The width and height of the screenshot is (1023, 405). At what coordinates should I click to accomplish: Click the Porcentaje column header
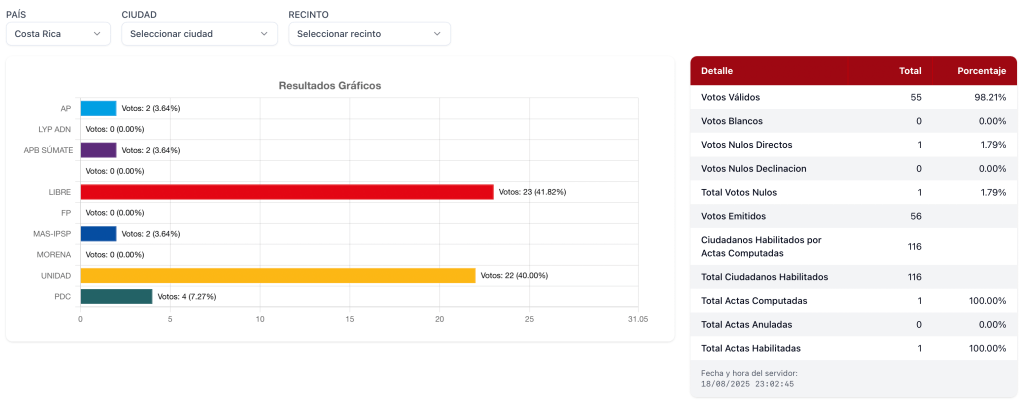981,72
